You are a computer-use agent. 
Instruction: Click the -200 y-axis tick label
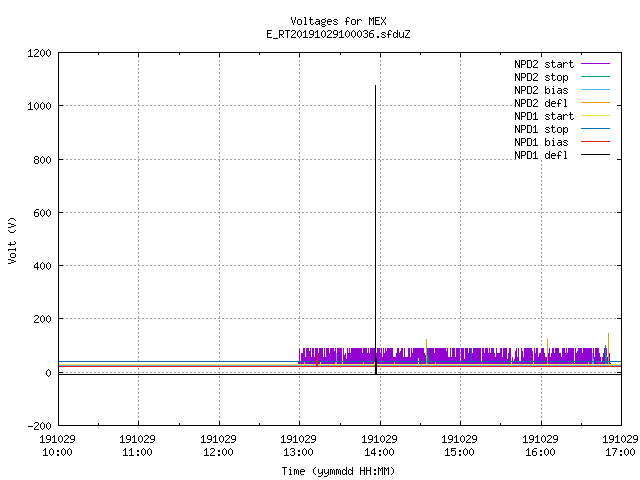(39, 426)
